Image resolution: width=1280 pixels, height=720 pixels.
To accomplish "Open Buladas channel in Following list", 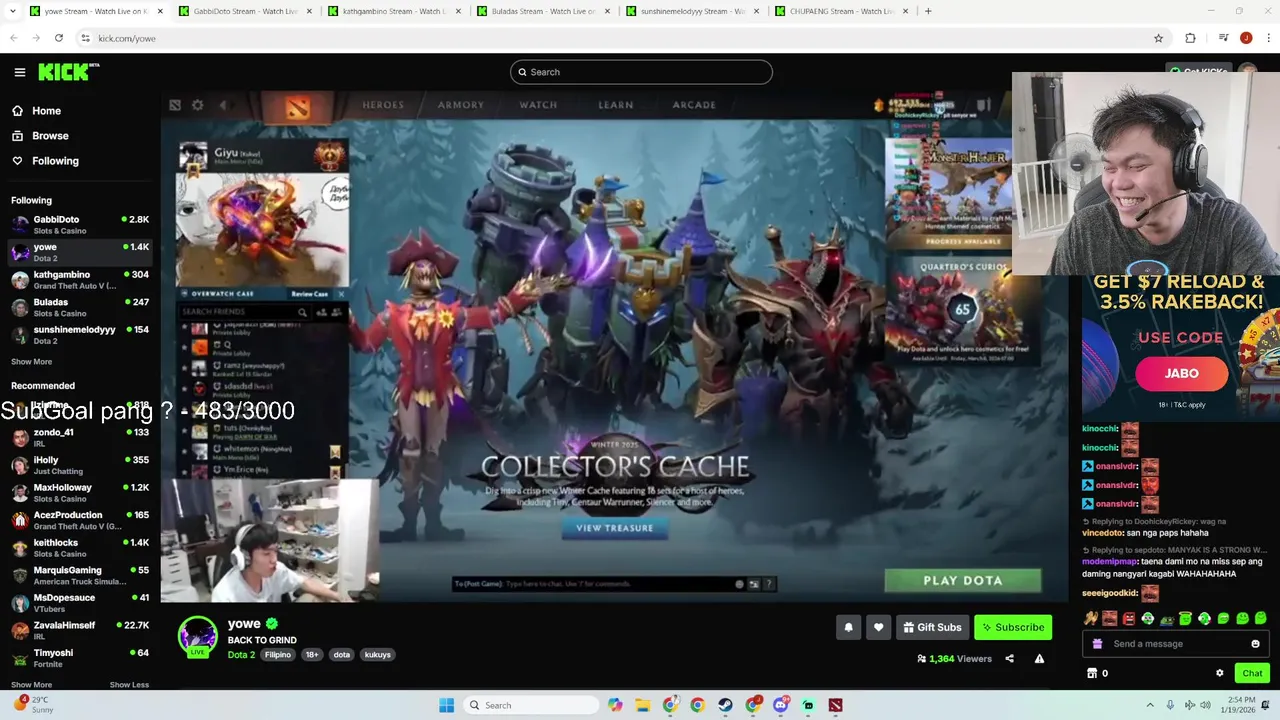I will tap(80, 307).
